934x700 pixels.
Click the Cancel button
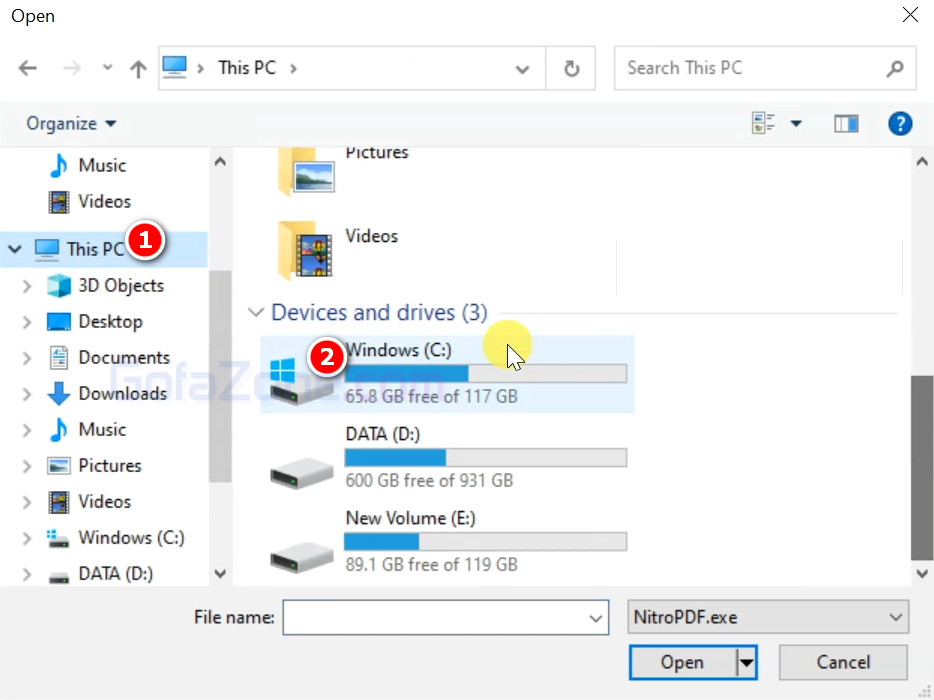(843, 662)
